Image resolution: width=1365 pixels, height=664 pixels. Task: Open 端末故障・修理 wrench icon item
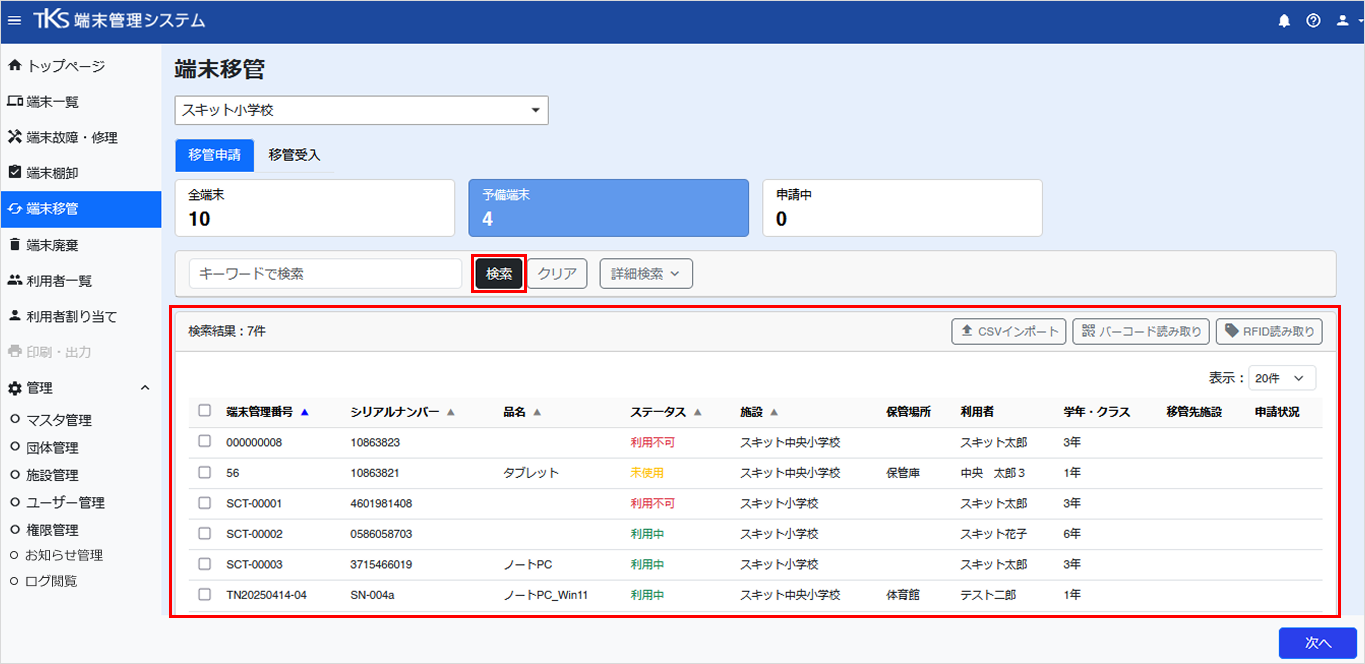(x=14, y=137)
